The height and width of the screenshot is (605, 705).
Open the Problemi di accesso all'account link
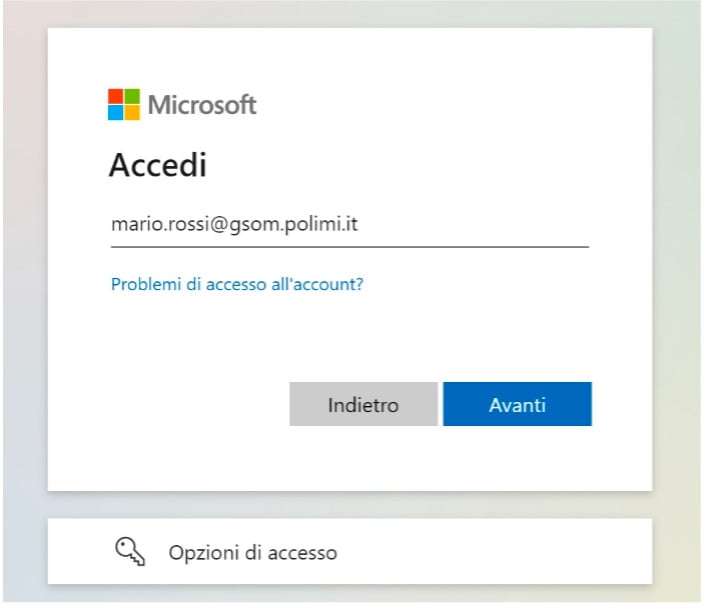click(x=237, y=285)
